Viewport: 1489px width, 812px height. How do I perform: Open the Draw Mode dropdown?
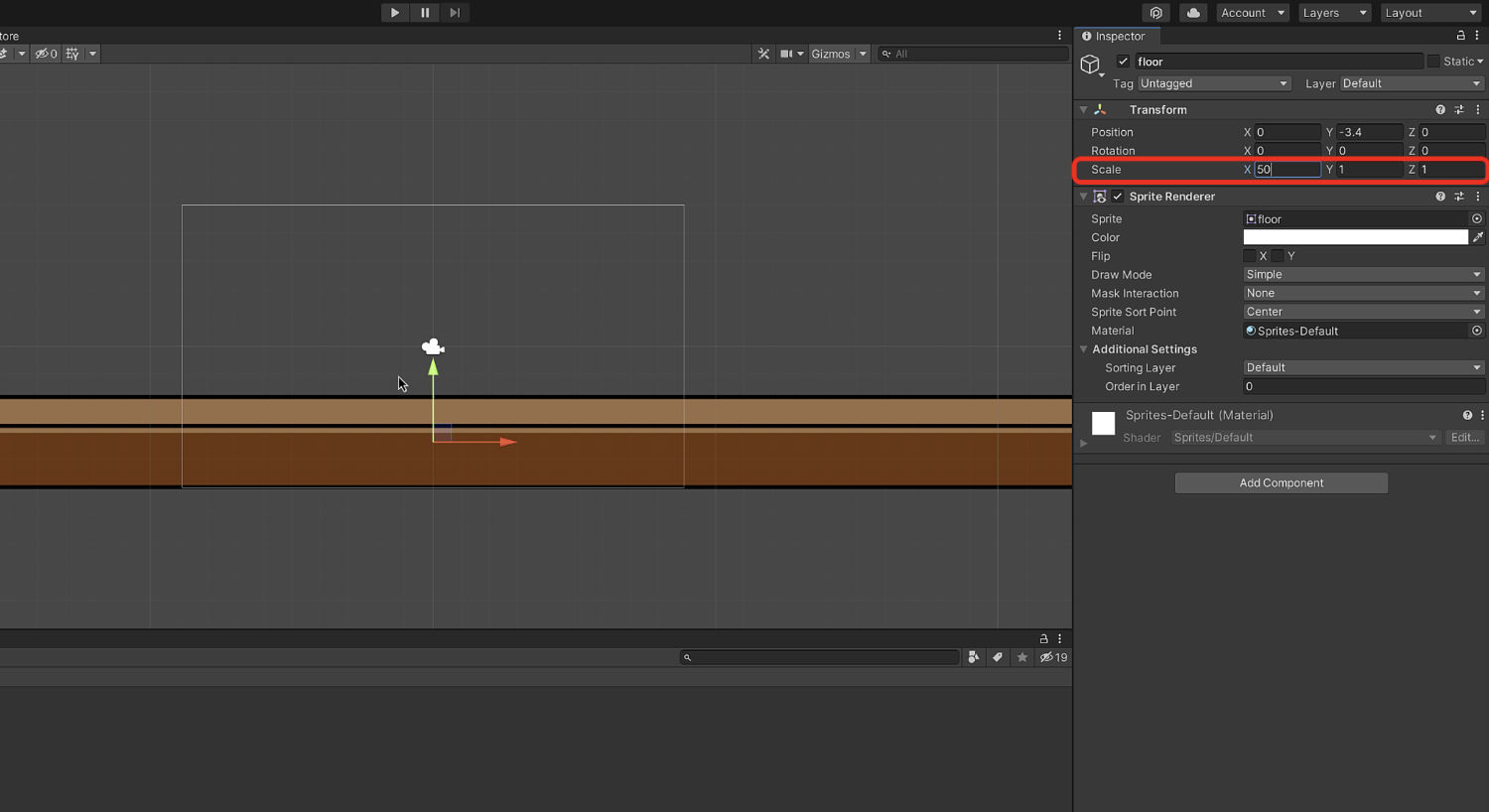[1363, 275]
